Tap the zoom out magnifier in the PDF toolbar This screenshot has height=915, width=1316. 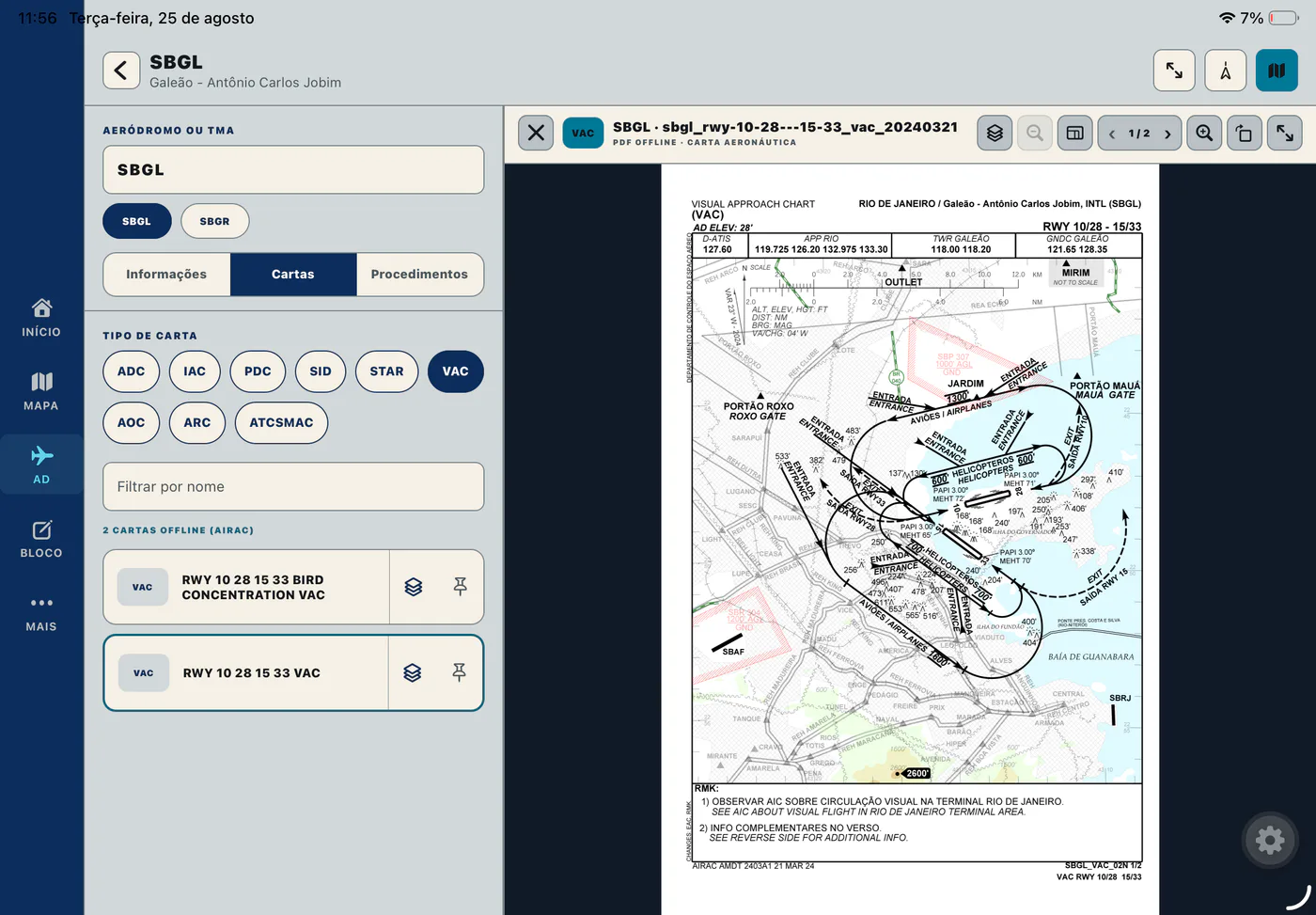[x=1035, y=134]
